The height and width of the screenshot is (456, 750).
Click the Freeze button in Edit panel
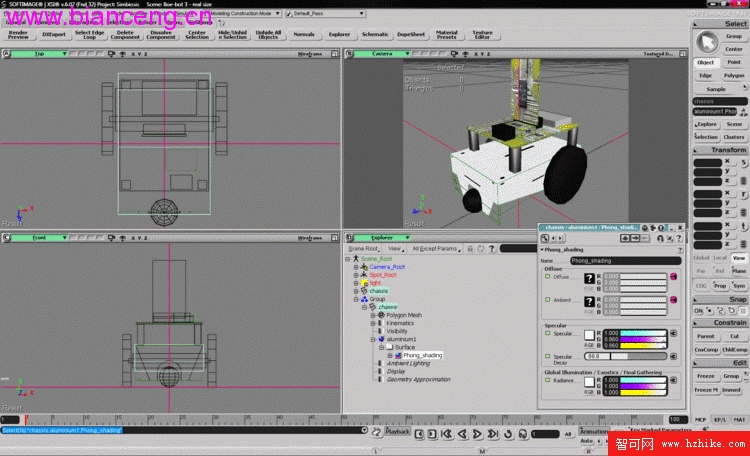[706, 376]
